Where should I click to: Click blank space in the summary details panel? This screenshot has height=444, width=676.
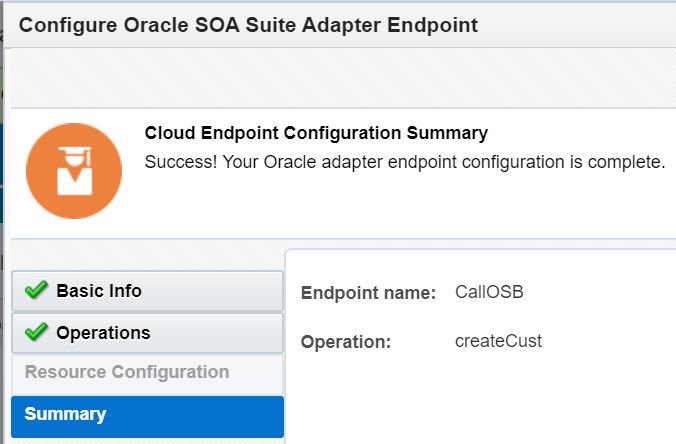pyautogui.click(x=500, y=400)
